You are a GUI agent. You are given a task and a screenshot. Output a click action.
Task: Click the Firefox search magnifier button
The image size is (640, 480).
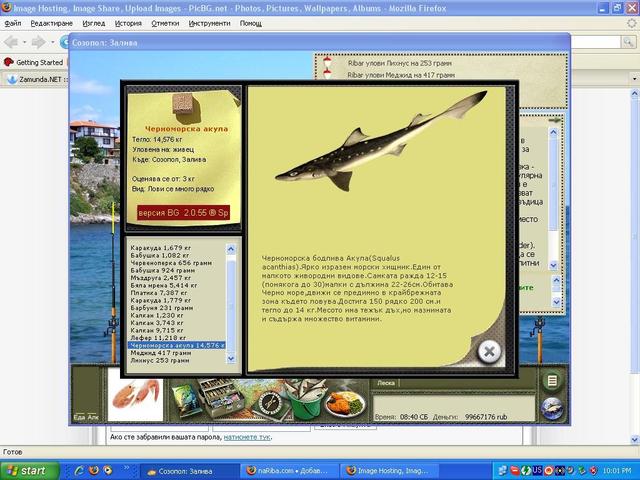[x=627, y=42]
